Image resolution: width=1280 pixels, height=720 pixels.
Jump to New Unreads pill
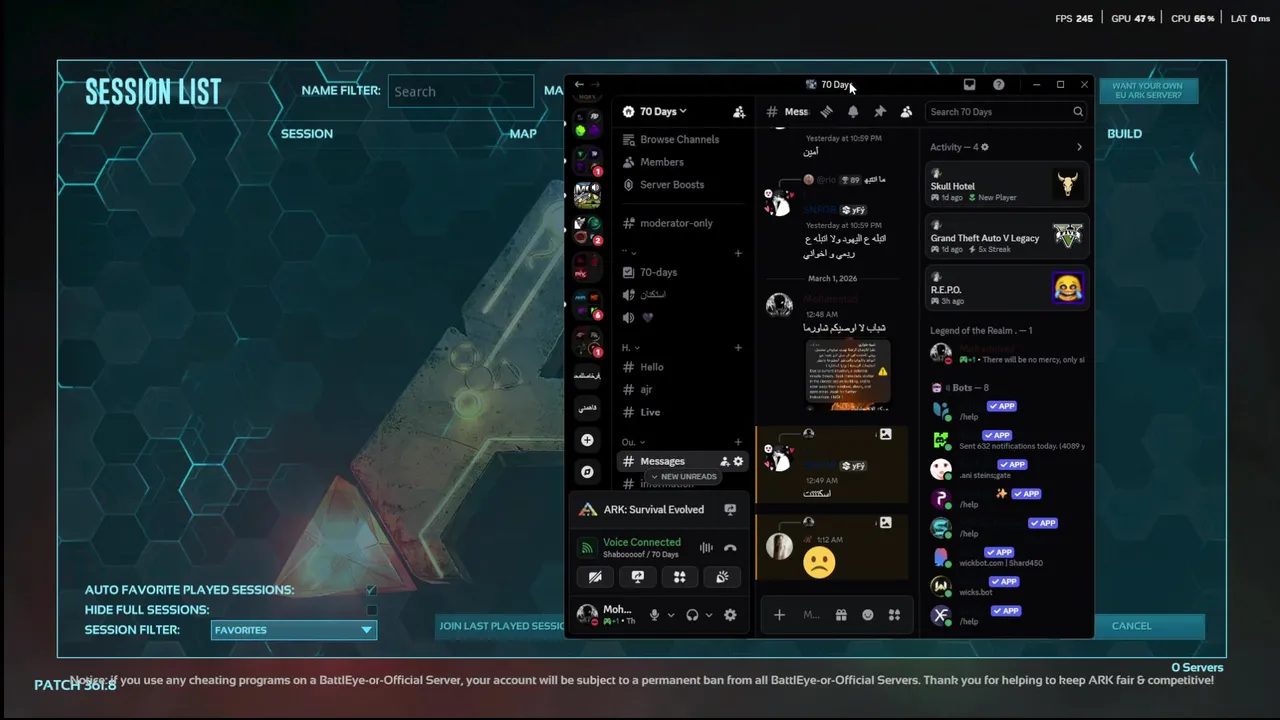683,477
